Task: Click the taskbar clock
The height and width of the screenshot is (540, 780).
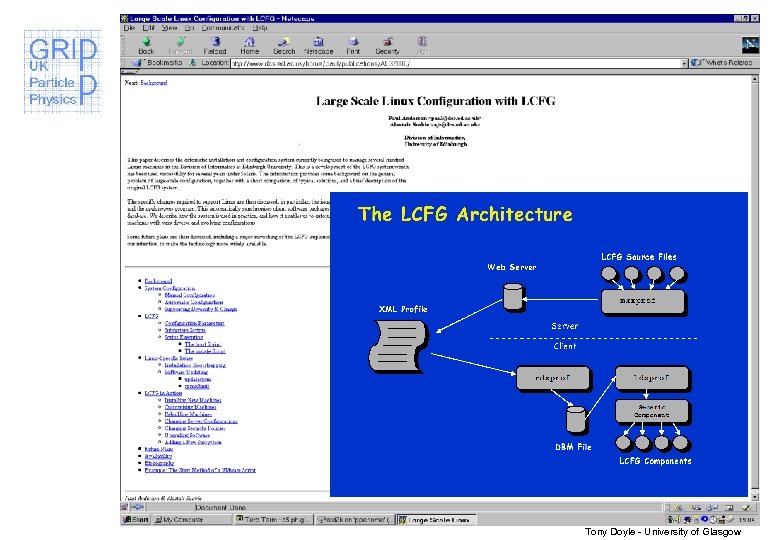Action: (x=746, y=520)
